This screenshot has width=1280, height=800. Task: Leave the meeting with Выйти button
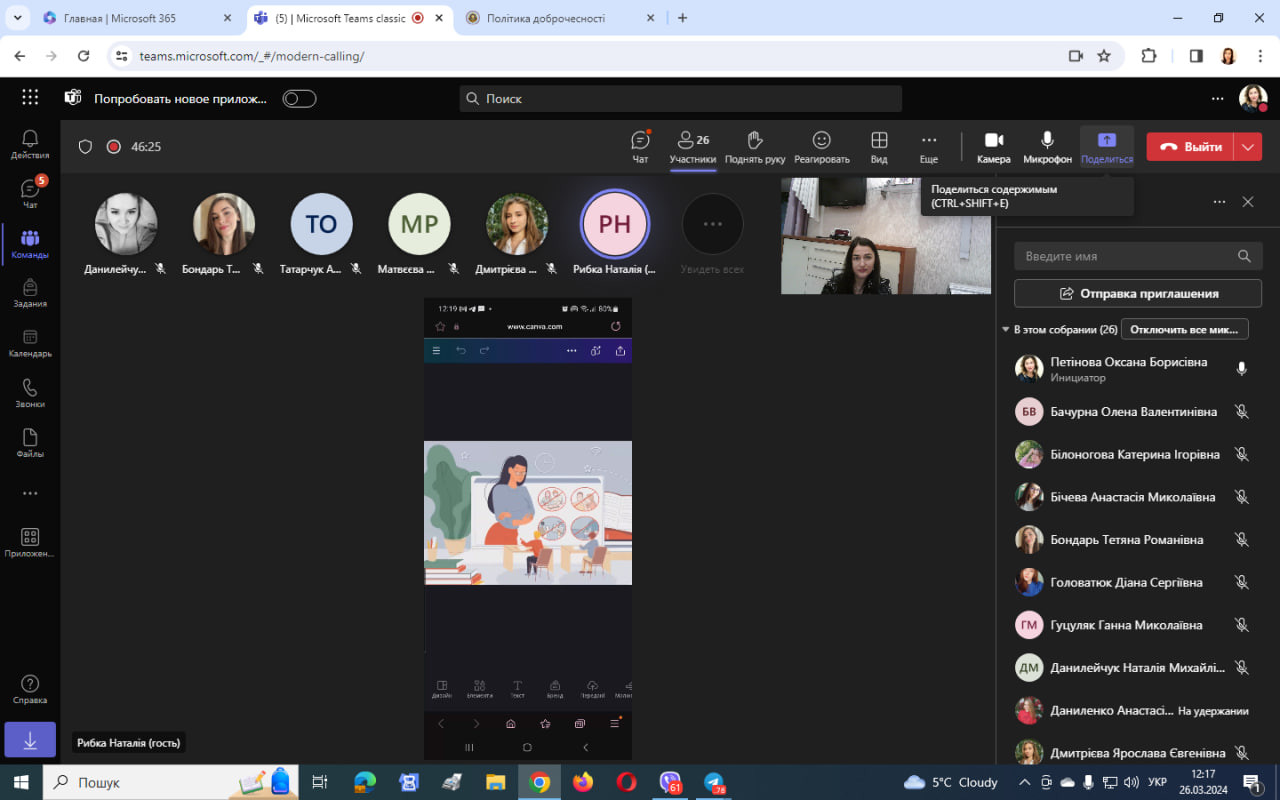coord(1190,147)
